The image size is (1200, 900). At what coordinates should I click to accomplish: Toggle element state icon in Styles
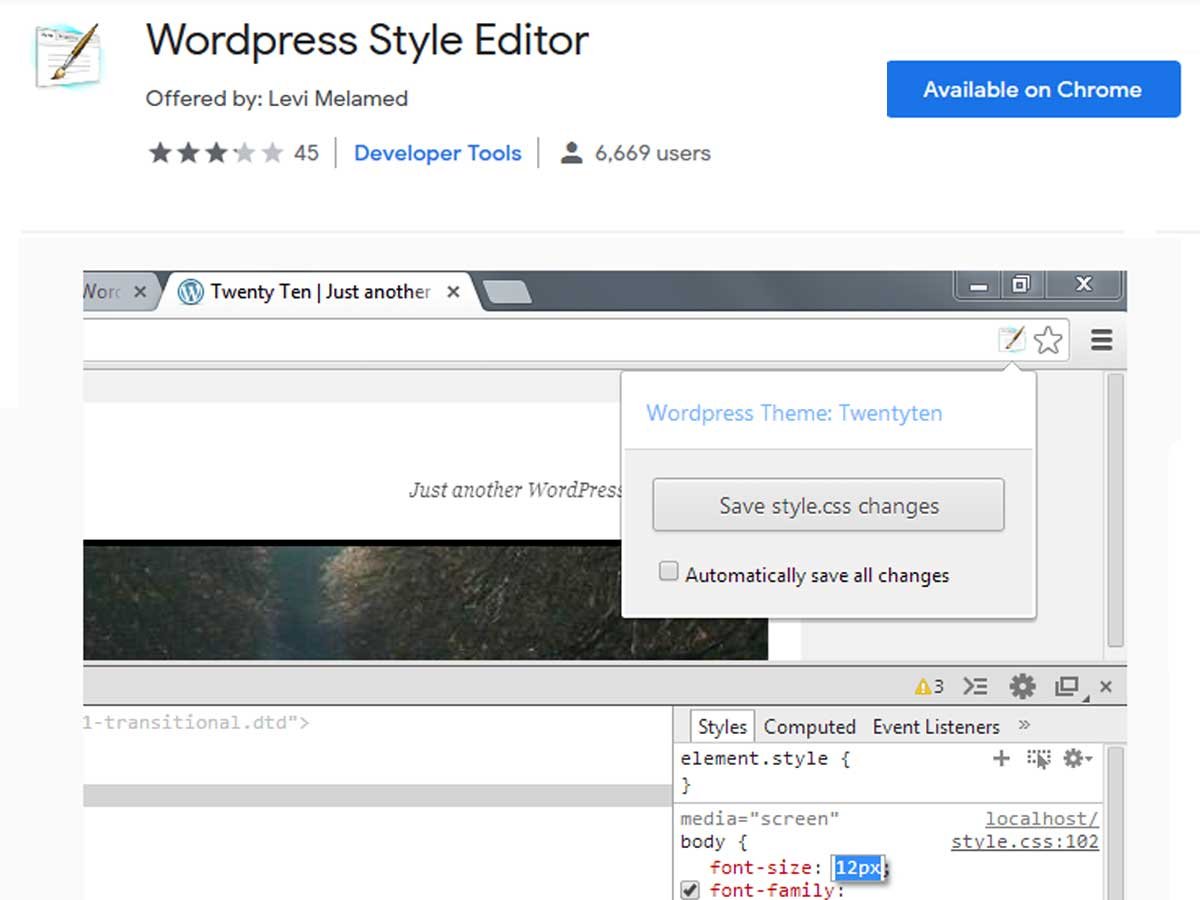pos(1038,759)
